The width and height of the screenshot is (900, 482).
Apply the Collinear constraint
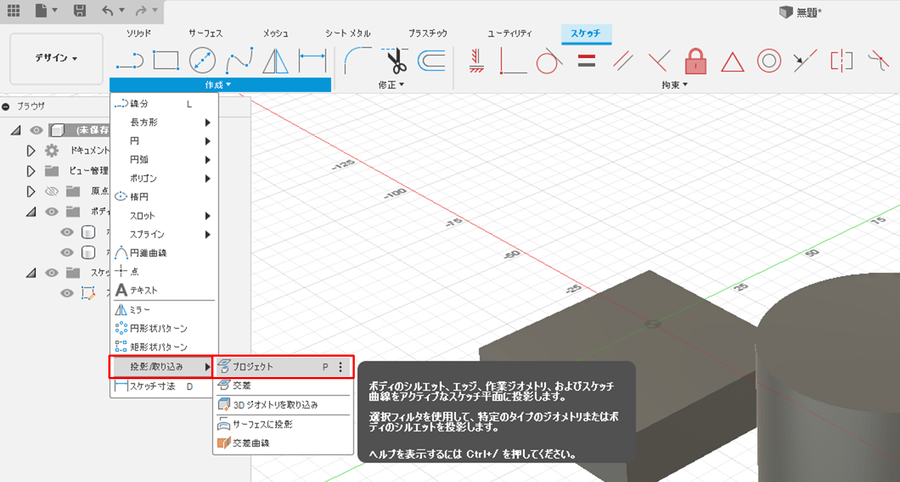pos(805,61)
